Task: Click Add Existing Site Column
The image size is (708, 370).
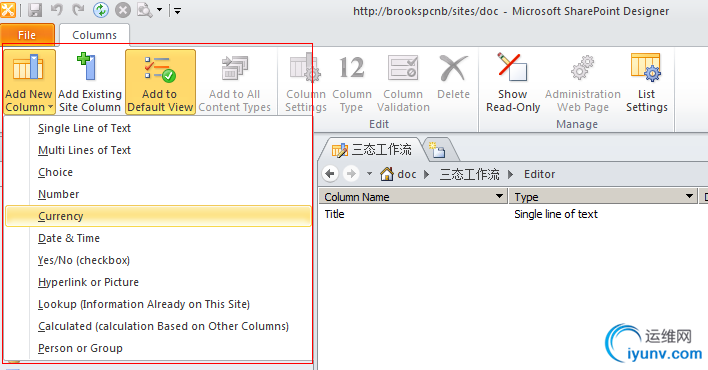Action: point(90,82)
